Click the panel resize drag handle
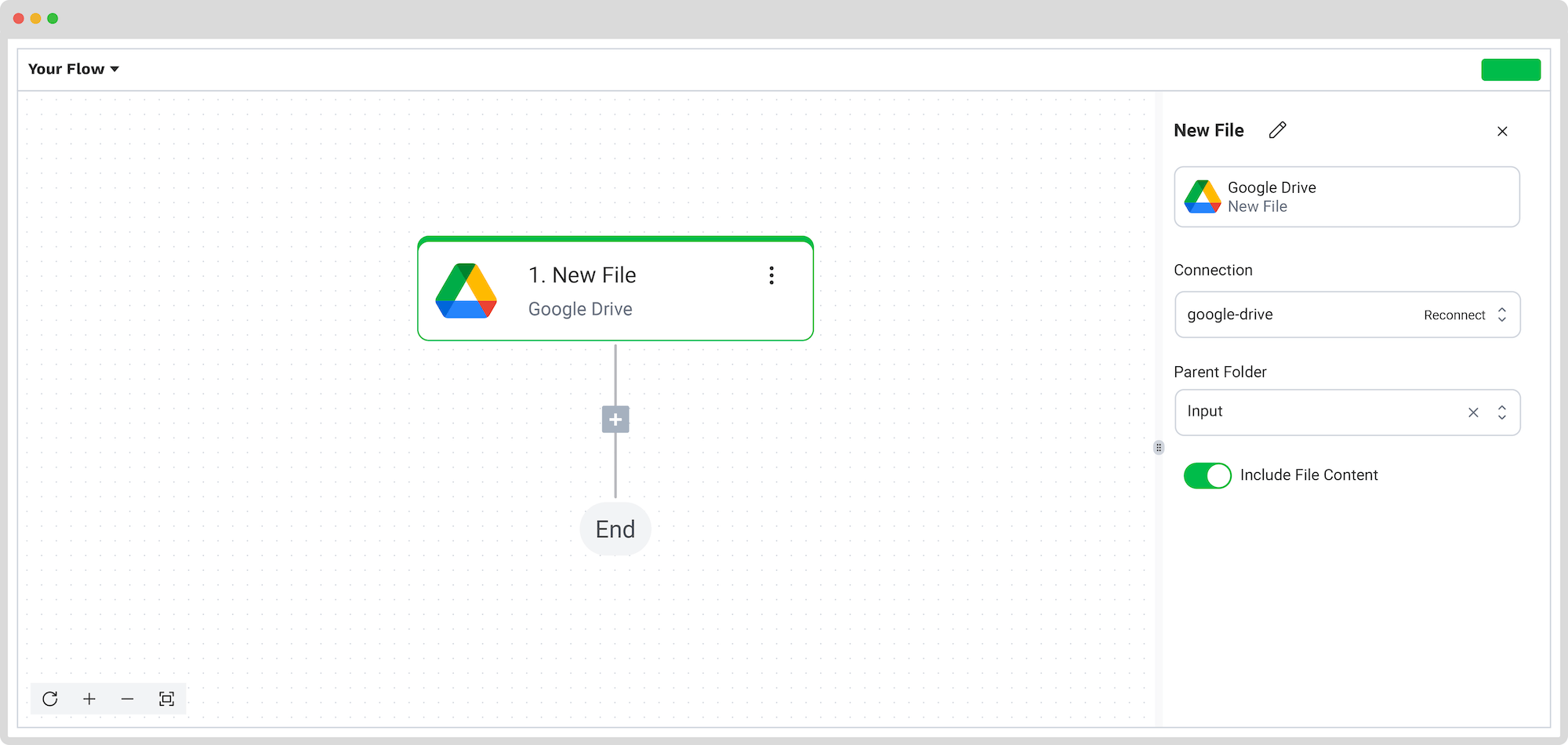Image resolution: width=1568 pixels, height=745 pixels. pos(1159,448)
